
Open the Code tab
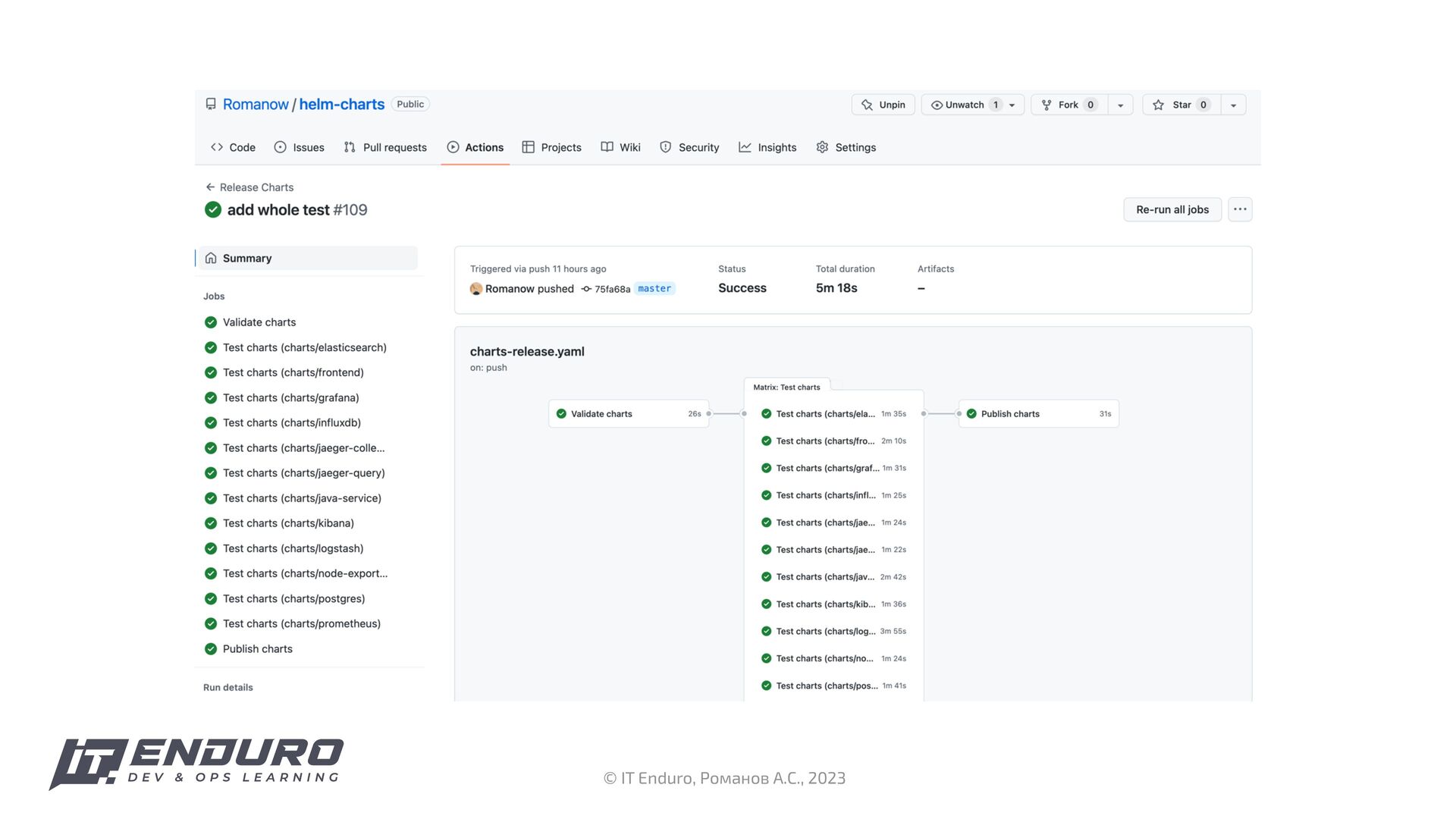tap(233, 147)
